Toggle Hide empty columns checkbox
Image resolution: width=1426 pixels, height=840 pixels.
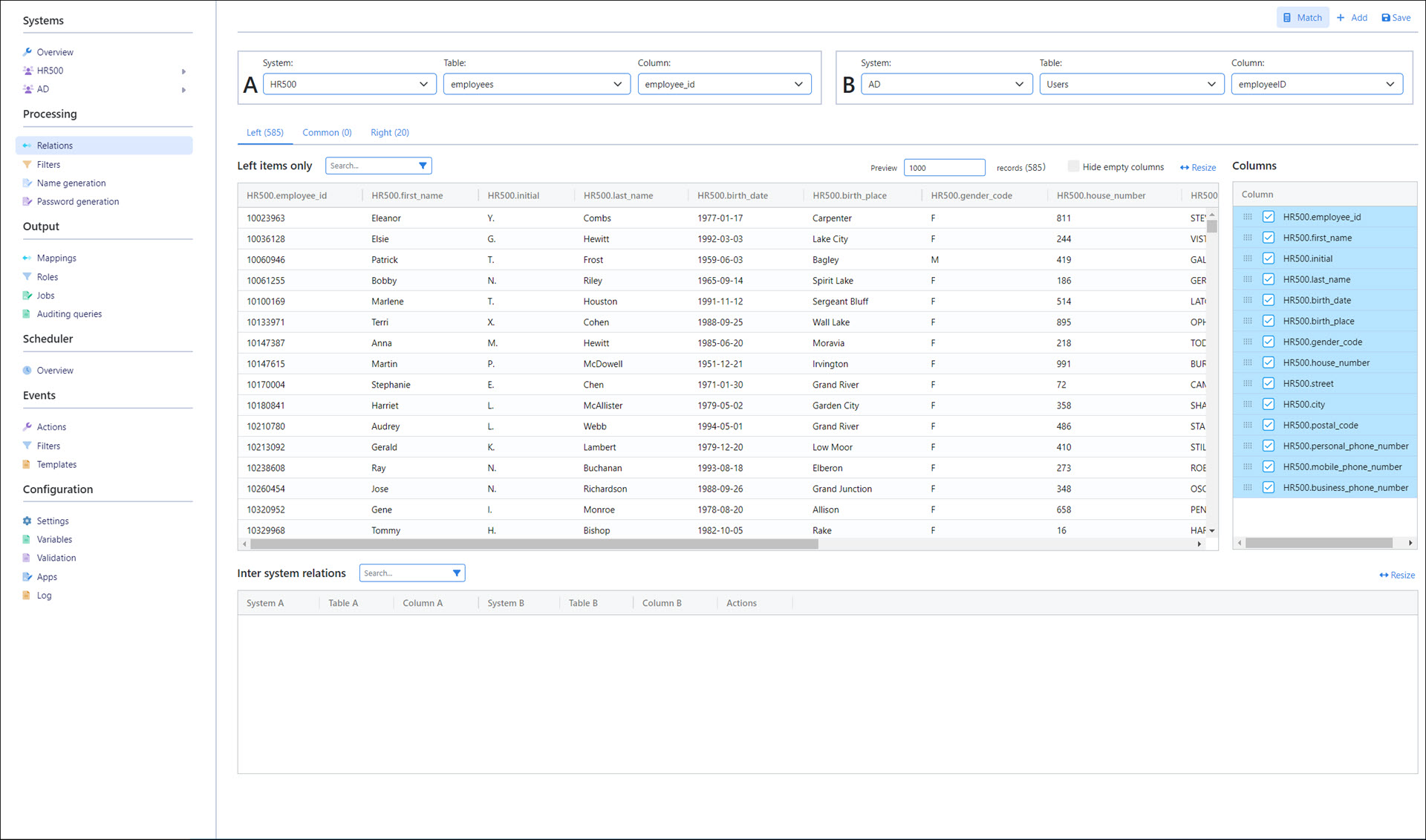[1073, 166]
